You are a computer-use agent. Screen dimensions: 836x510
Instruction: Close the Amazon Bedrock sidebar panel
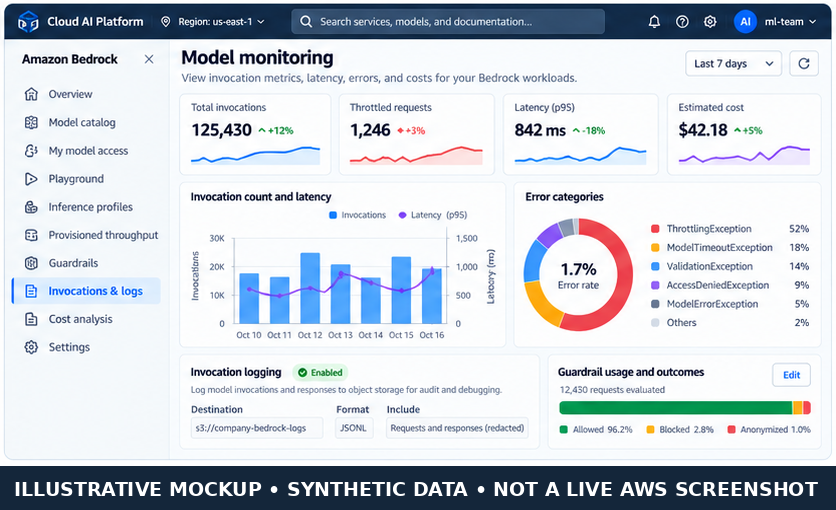[149, 59]
